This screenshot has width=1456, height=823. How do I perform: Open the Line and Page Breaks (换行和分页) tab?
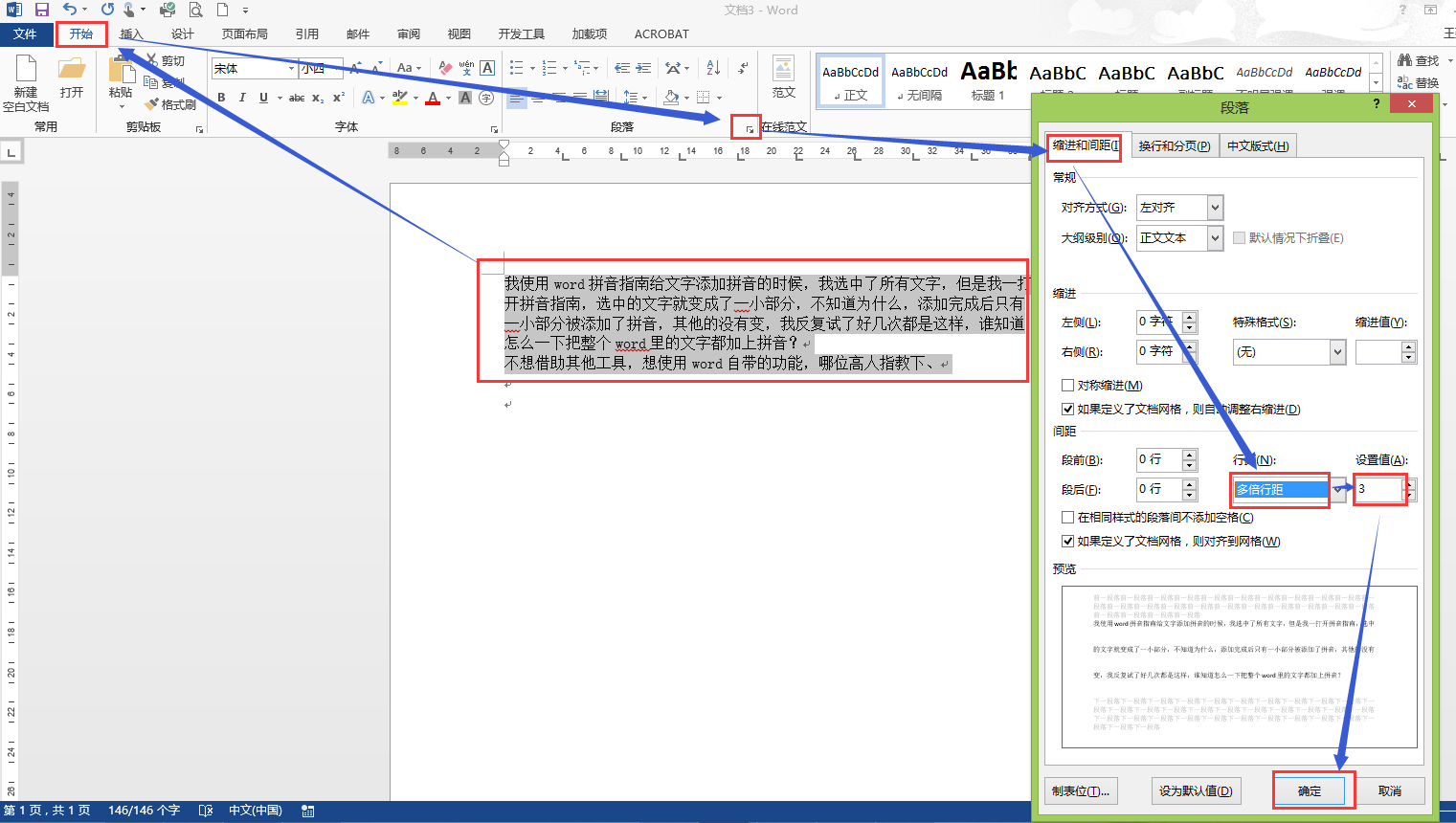(x=1175, y=146)
